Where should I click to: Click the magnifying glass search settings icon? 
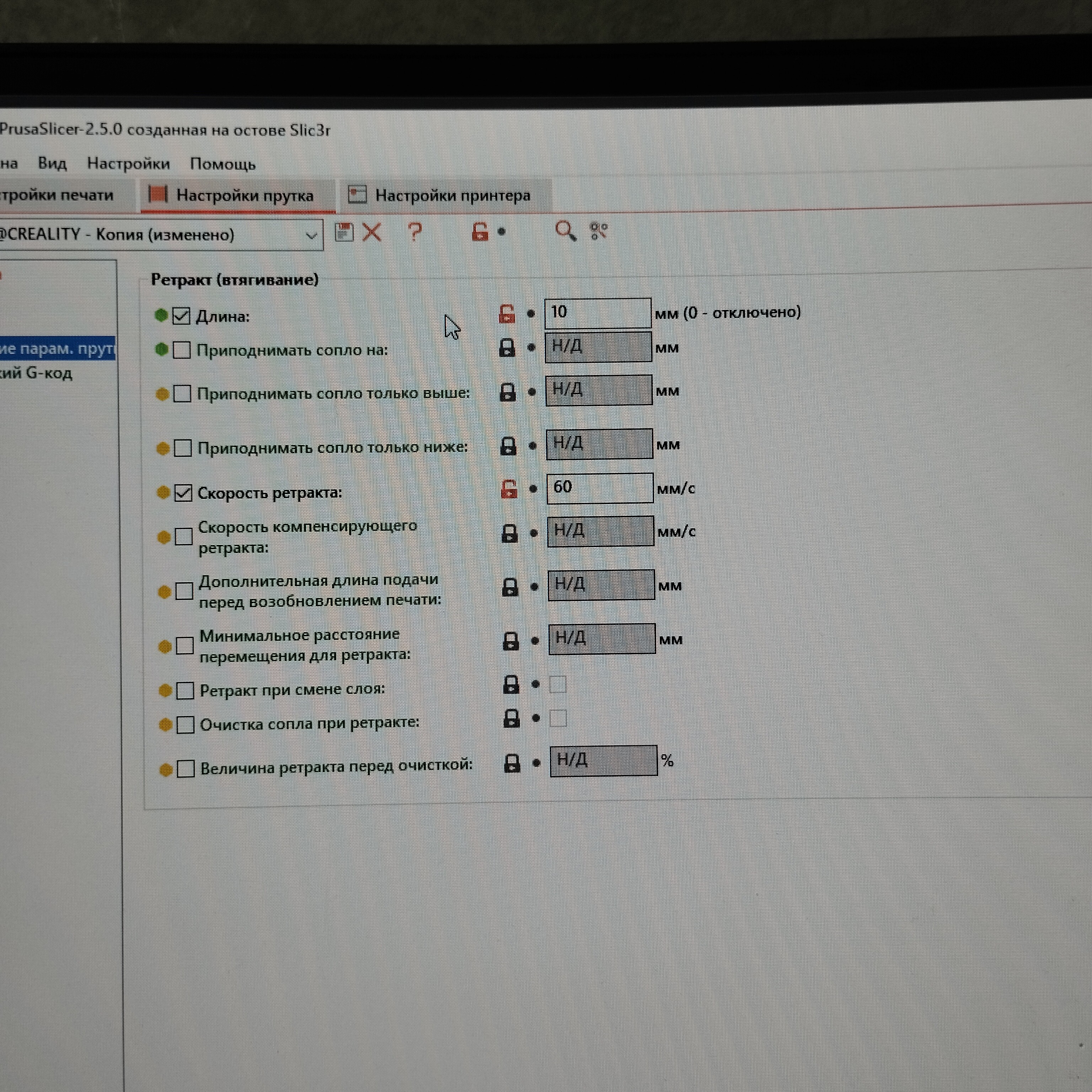[x=564, y=231]
